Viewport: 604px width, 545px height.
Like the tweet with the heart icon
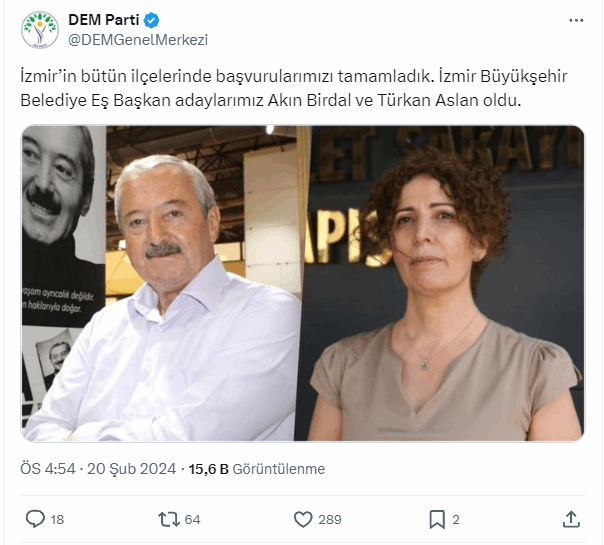(303, 519)
